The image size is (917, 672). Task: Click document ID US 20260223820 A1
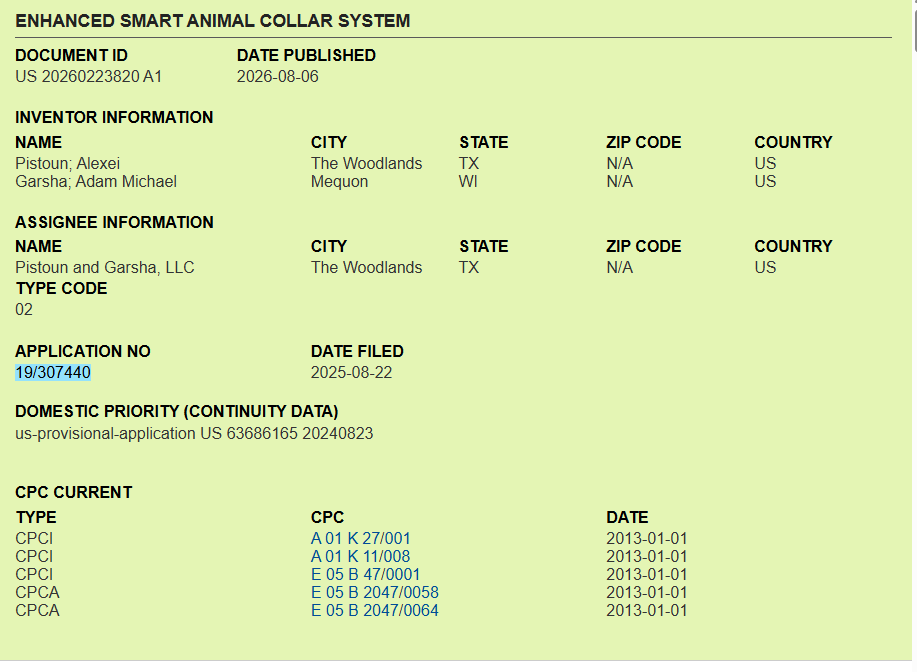pyautogui.click(x=88, y=77)
